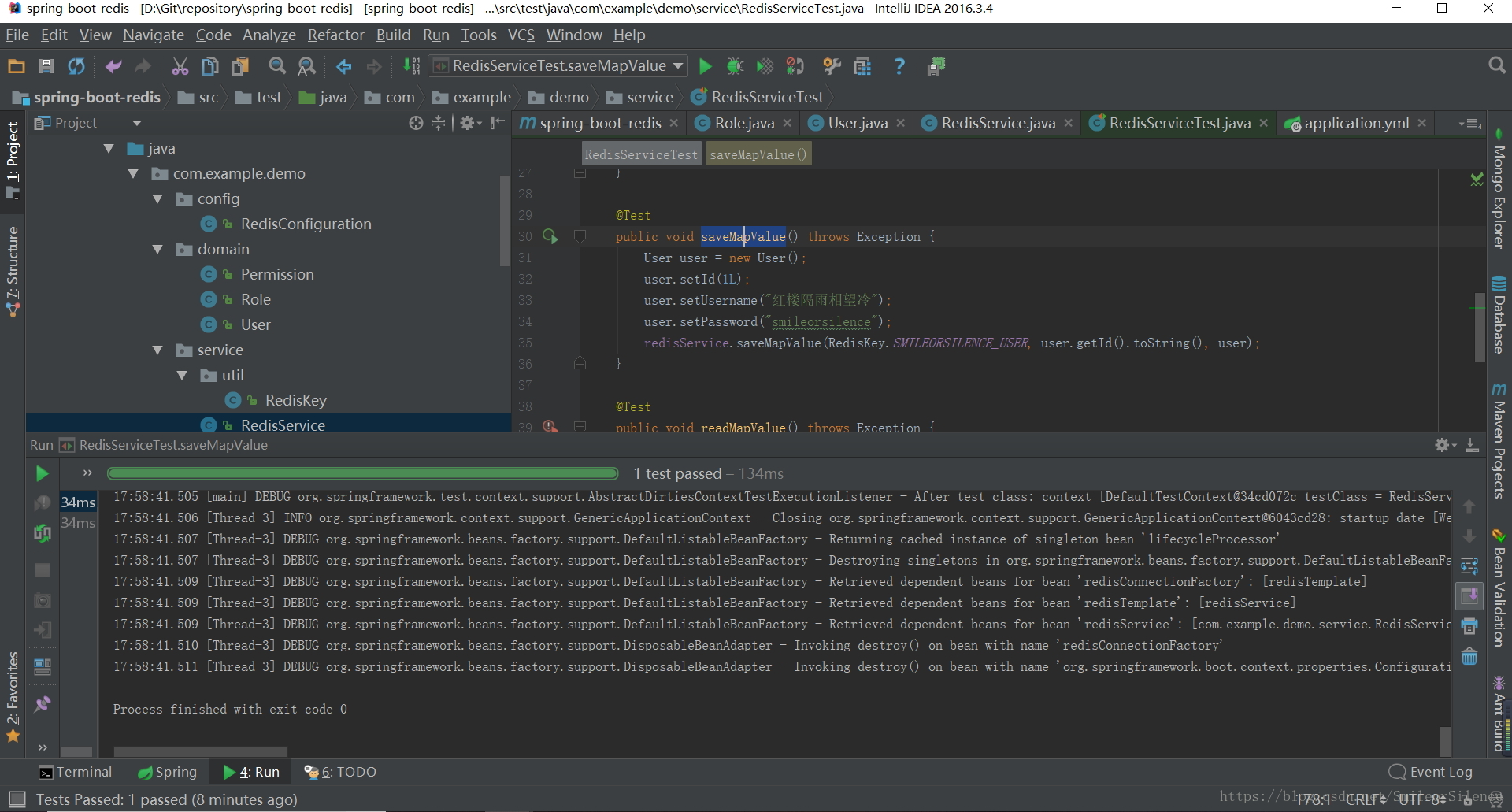The height and width of the screenshot is (812, 1512).
Task: Click Collapse All icon in Project panel
Action: (439, 123)
